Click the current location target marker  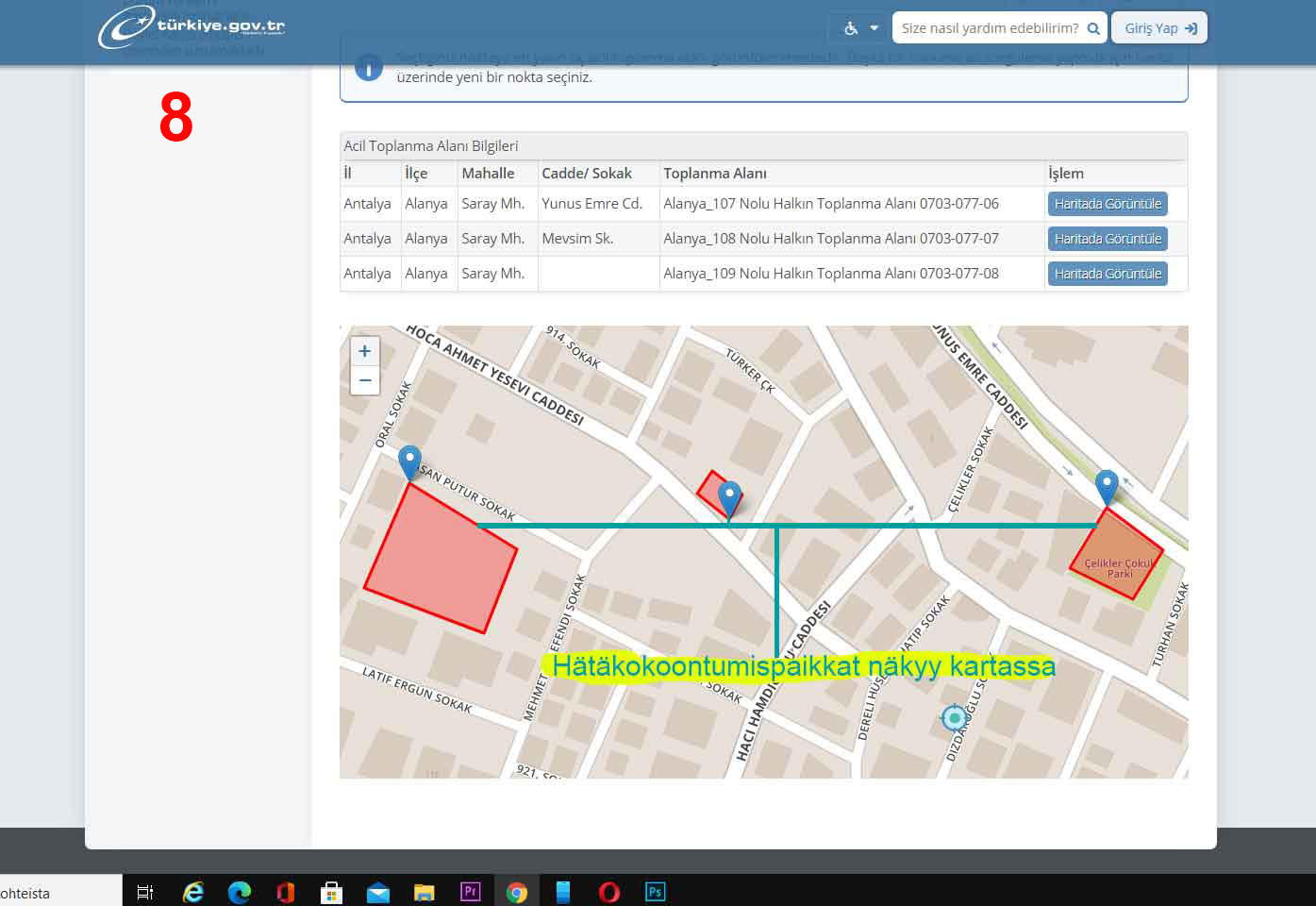[x=955, y=718]
